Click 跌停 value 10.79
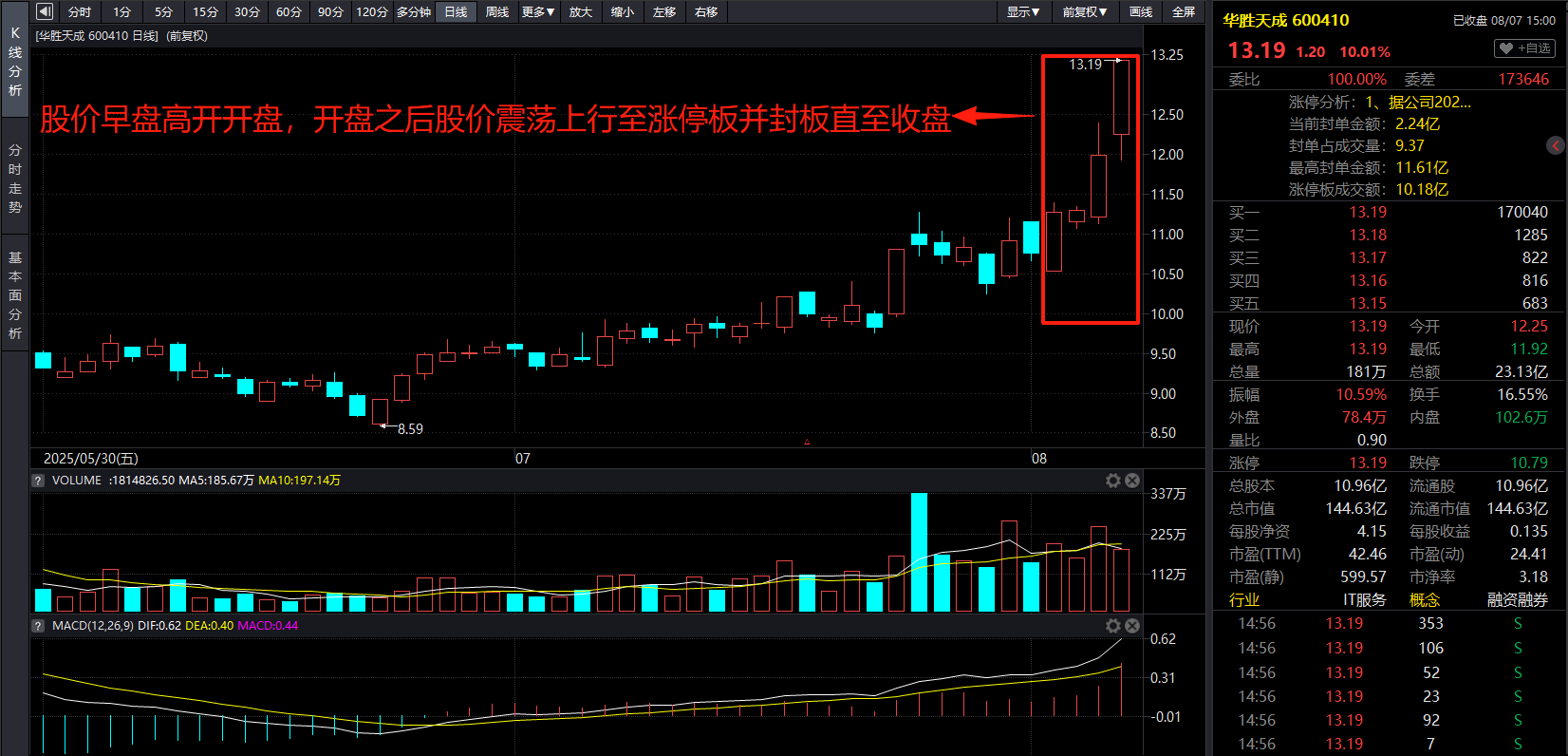This screenshot has width=1568, height=756. 1529,463
